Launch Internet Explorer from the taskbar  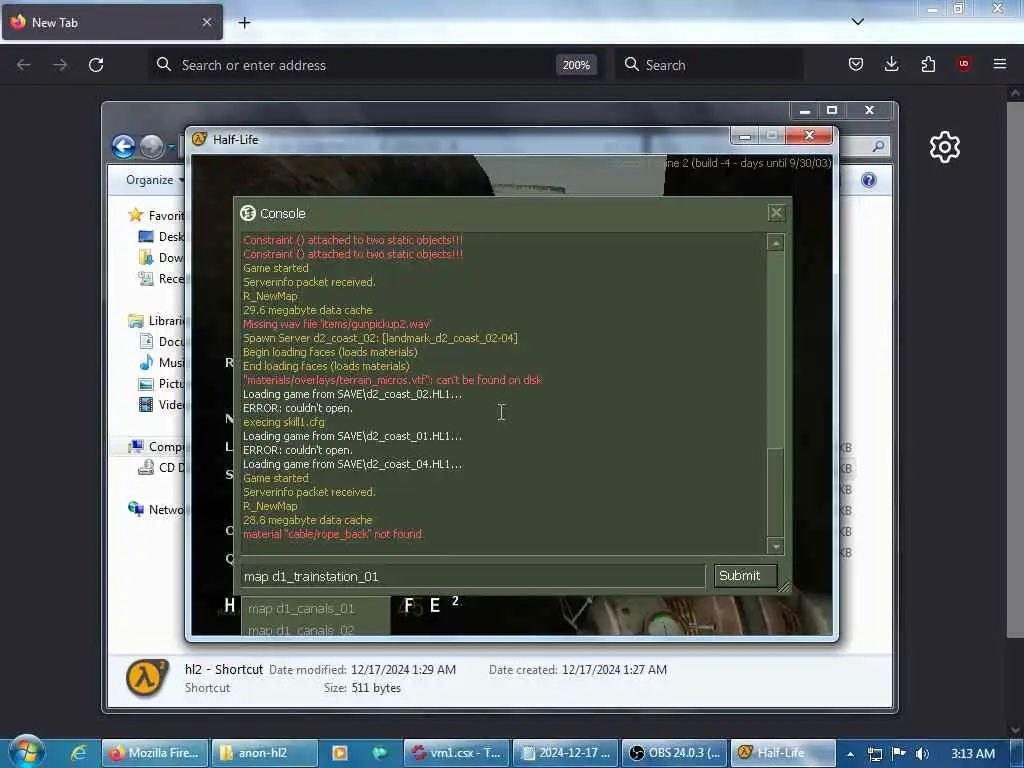click(79, 752)
